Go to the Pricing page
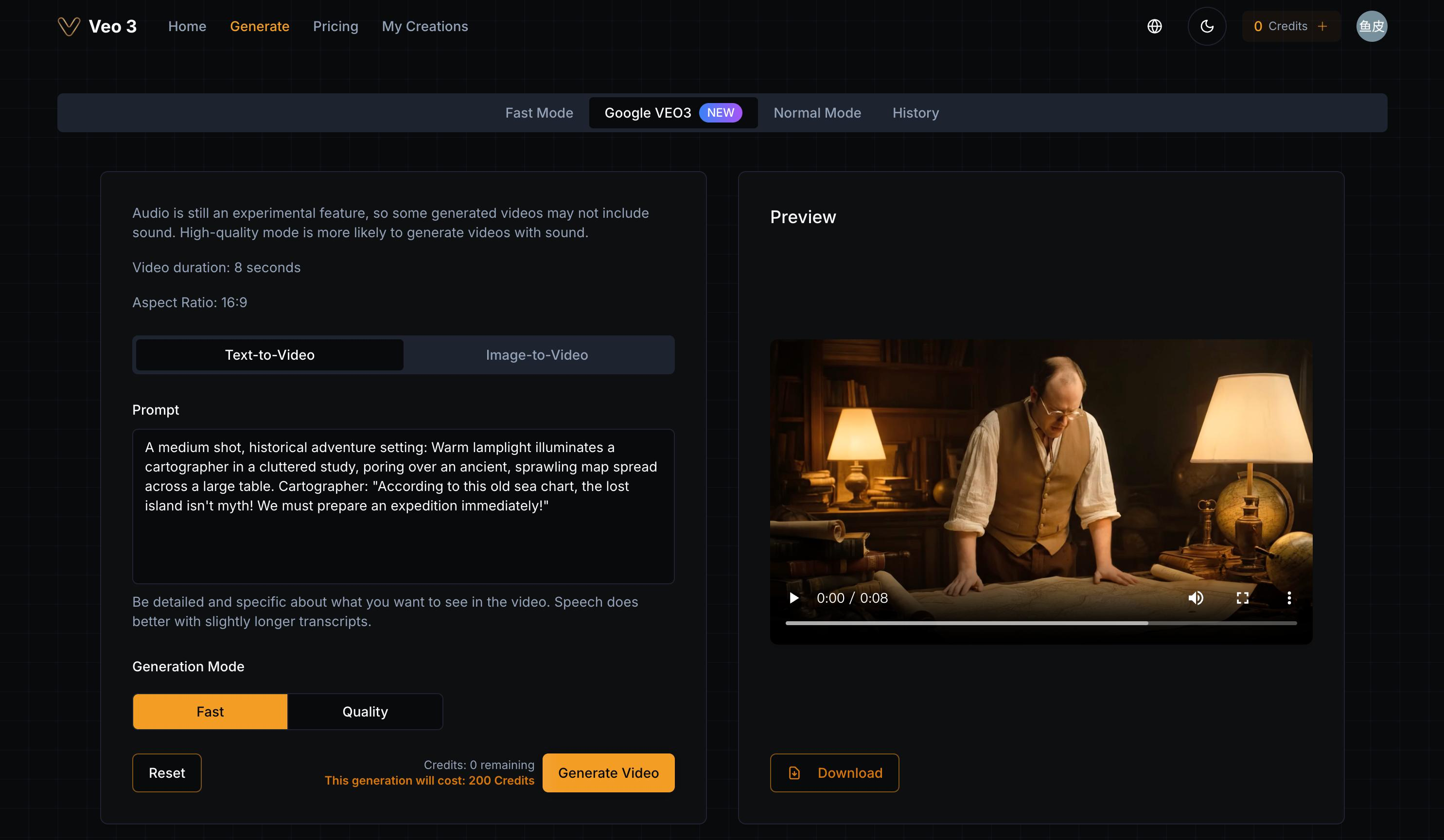The width and height of the screenshot is (1444, 840). click(x=335, y=26)
